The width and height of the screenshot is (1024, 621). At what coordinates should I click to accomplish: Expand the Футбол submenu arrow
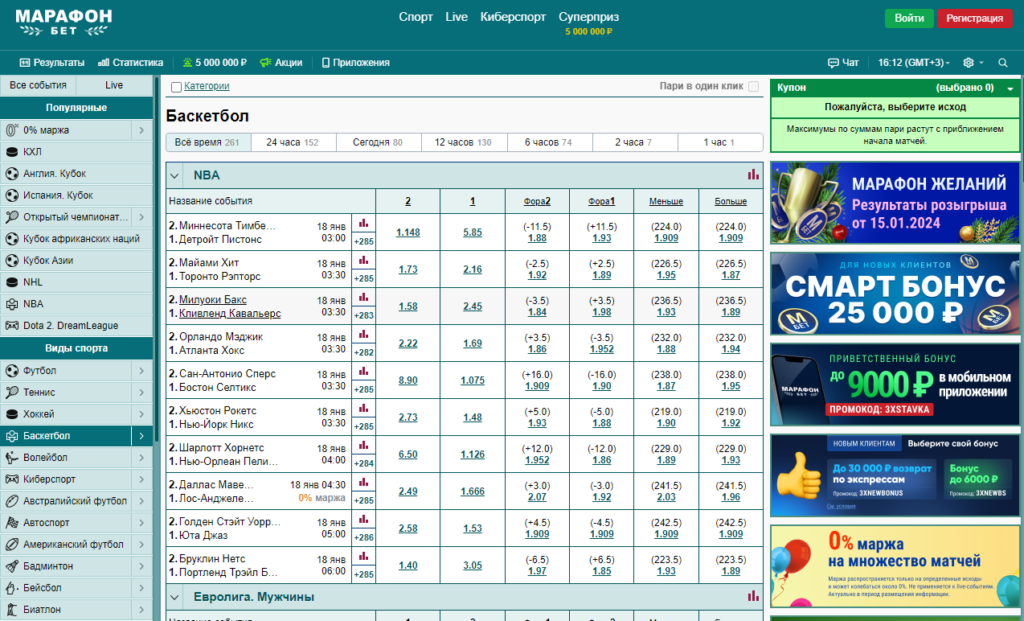click(141, 370)
